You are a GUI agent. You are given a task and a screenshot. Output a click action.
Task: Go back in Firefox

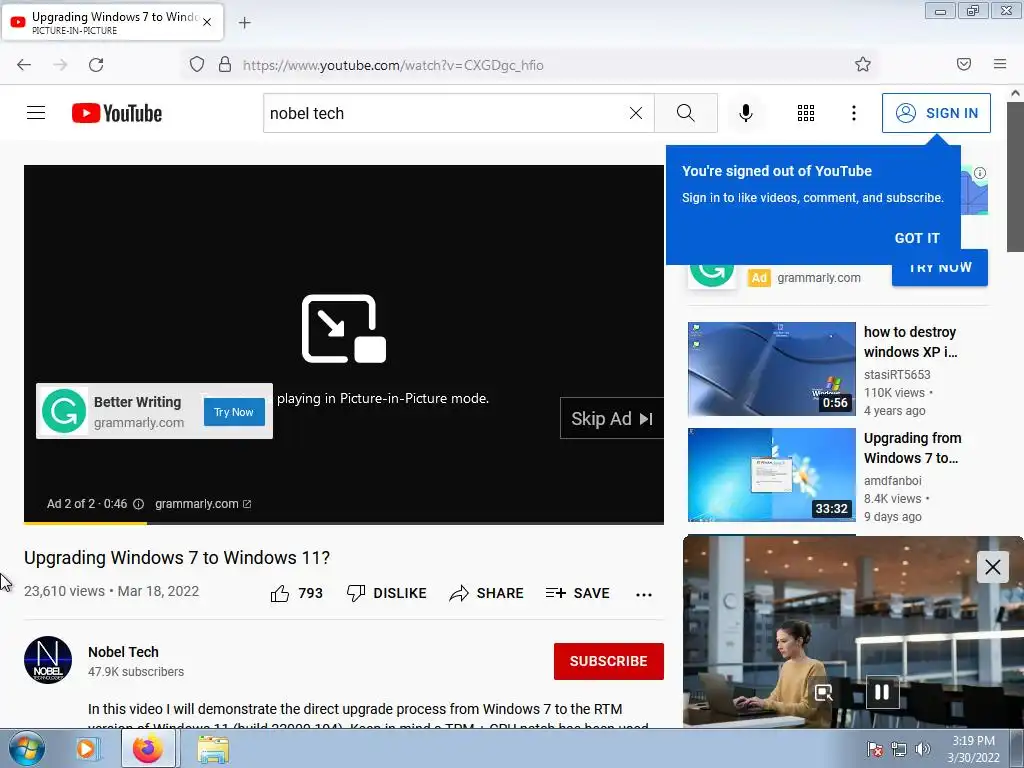click(x=24, y=65)
